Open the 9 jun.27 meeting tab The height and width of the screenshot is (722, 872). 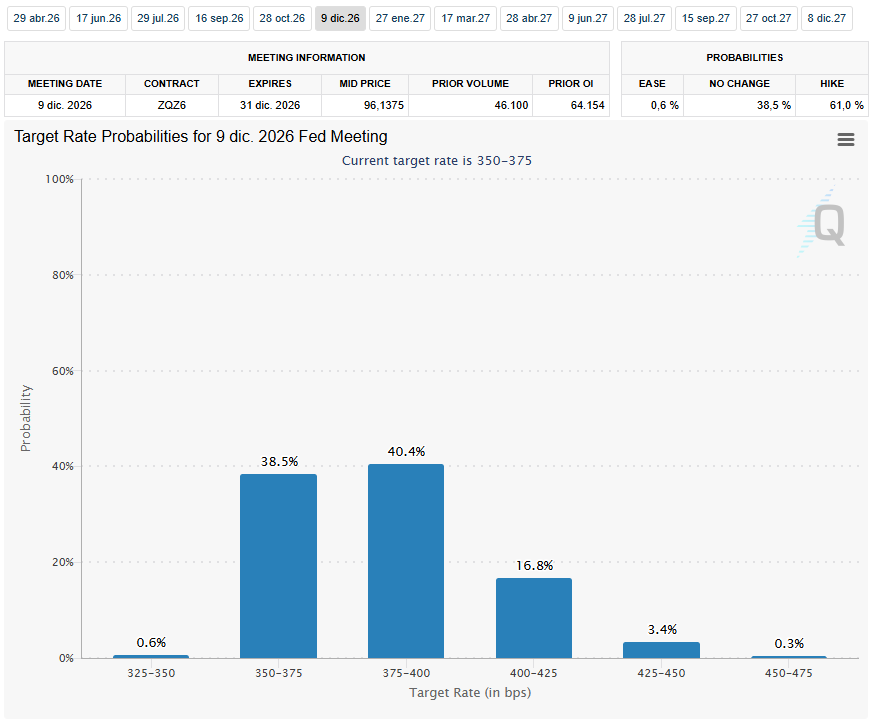pos(587,18)
